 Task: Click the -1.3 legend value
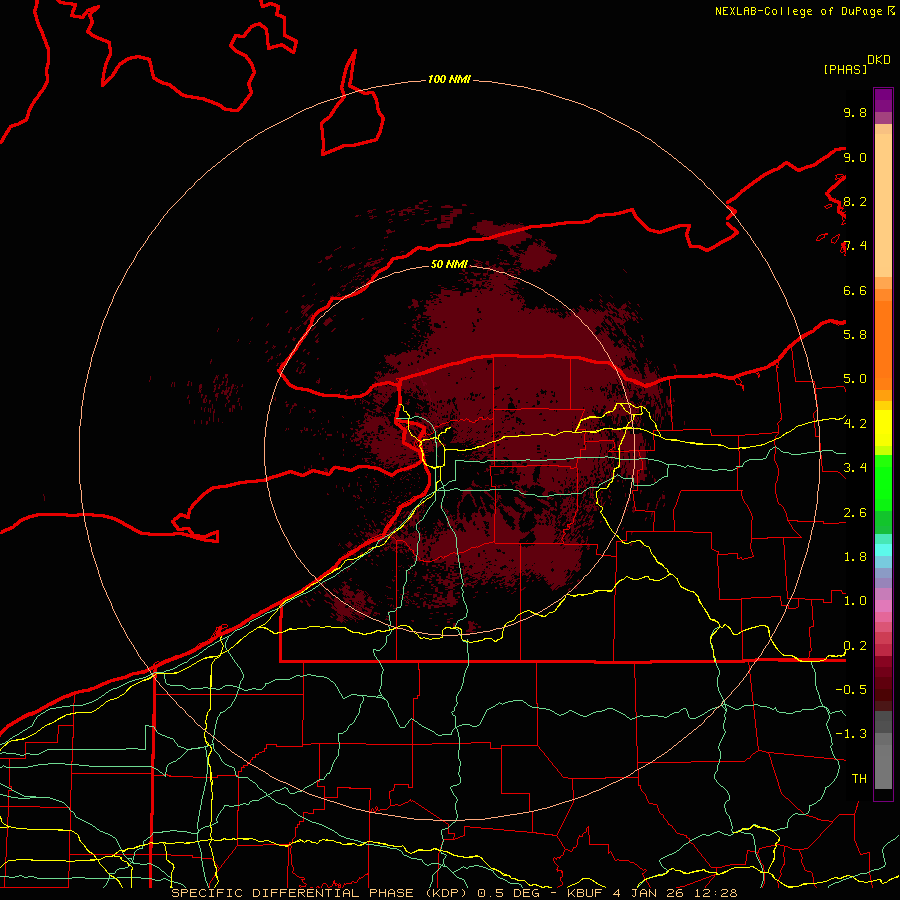(851, 734)
